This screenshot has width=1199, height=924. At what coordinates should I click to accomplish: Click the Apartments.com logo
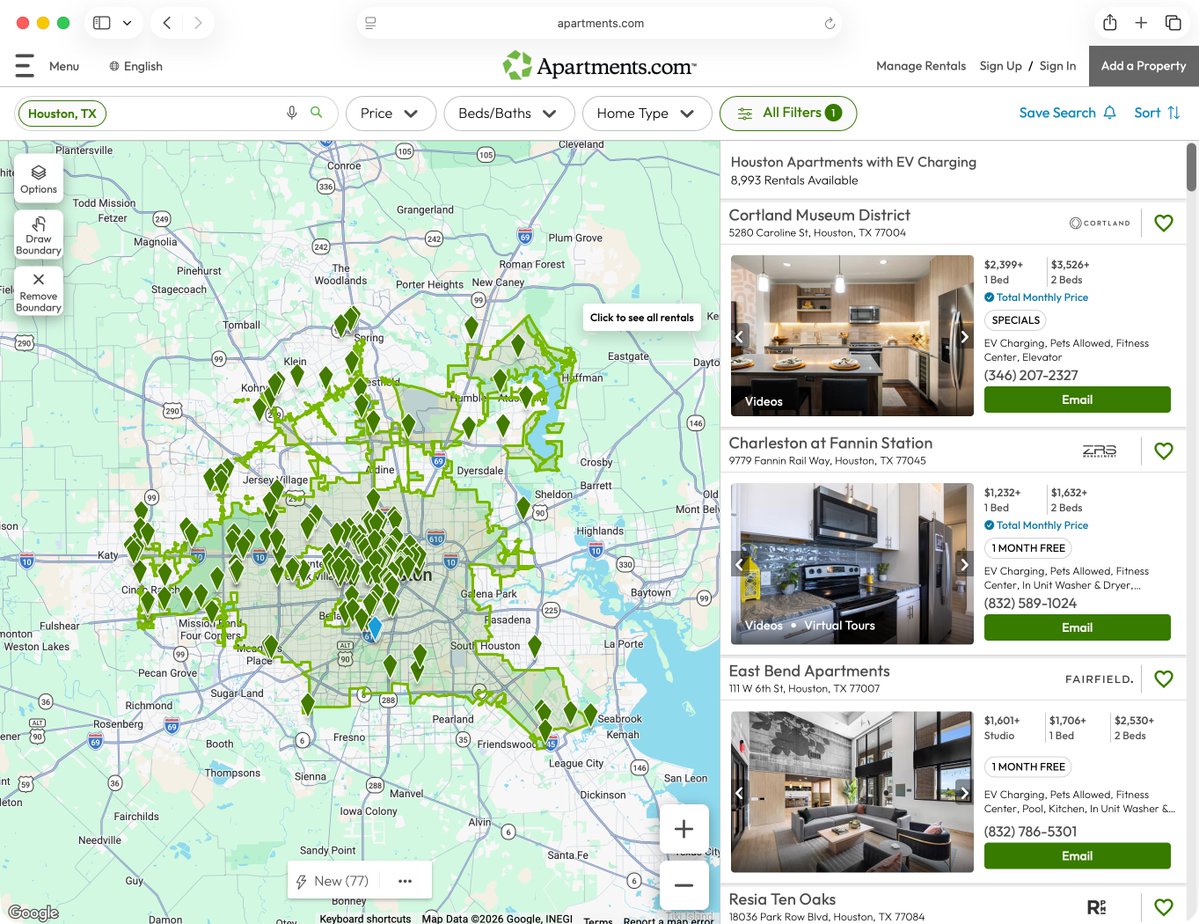pyautogui.click(x=600, y=66)
